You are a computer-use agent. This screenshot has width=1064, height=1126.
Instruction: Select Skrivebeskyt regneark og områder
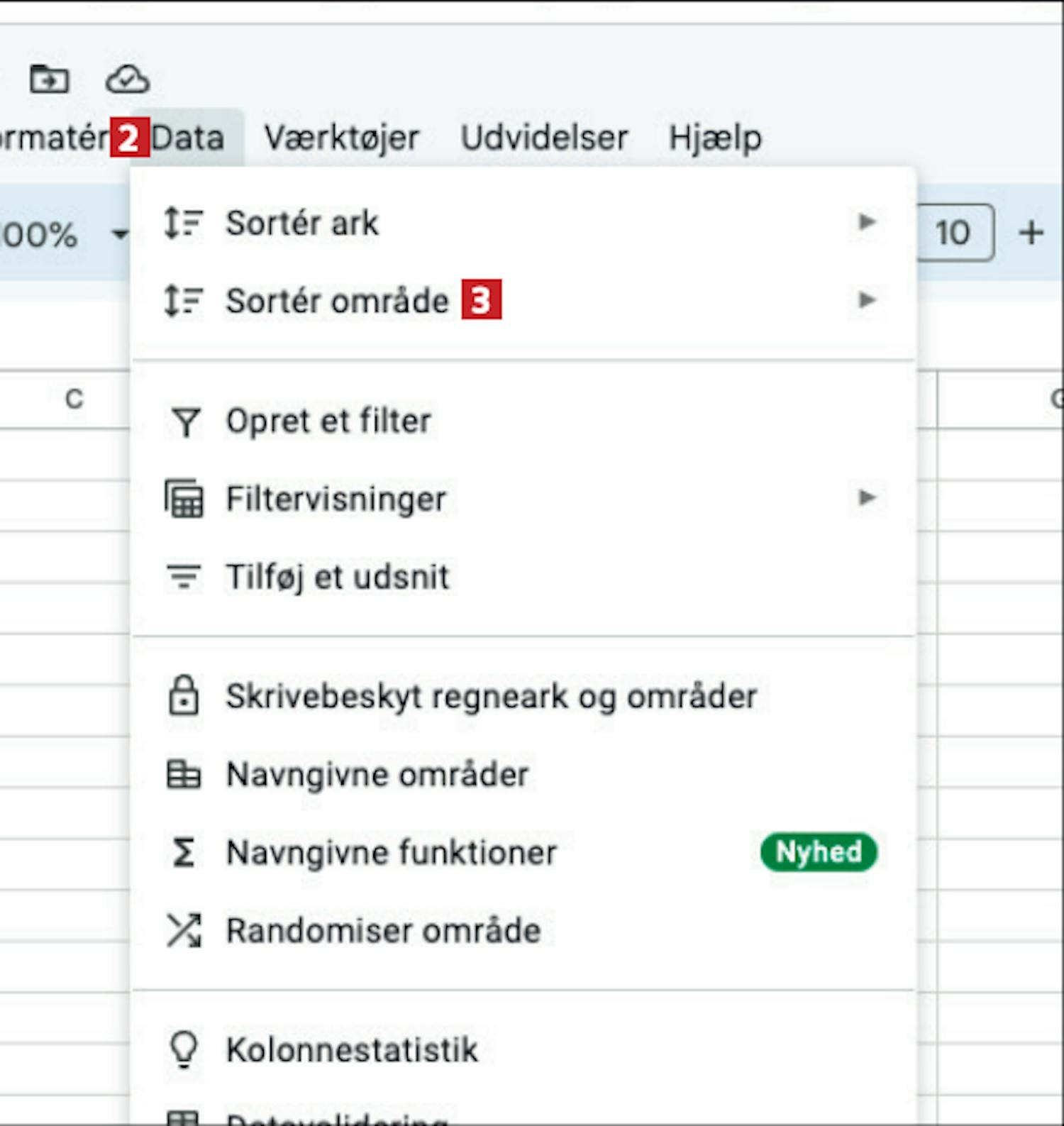click(x=523, y=696)
